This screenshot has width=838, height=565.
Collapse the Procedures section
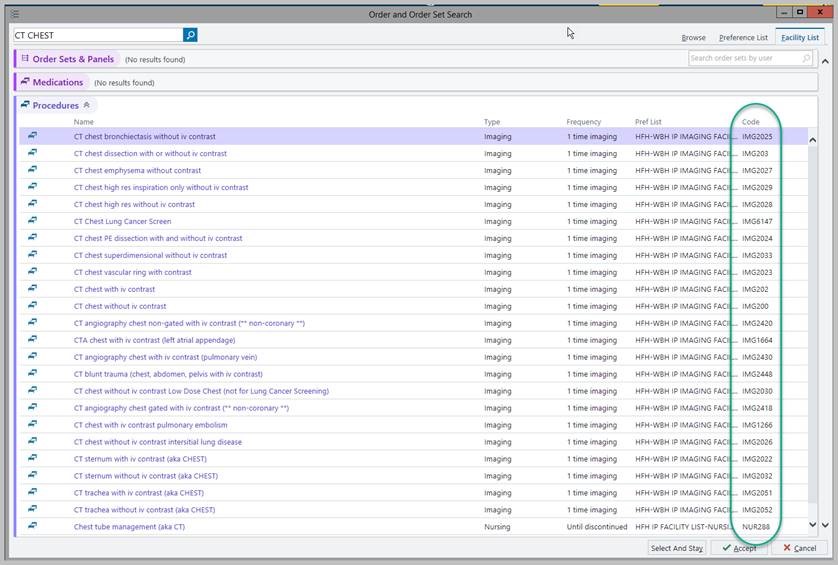86,105
